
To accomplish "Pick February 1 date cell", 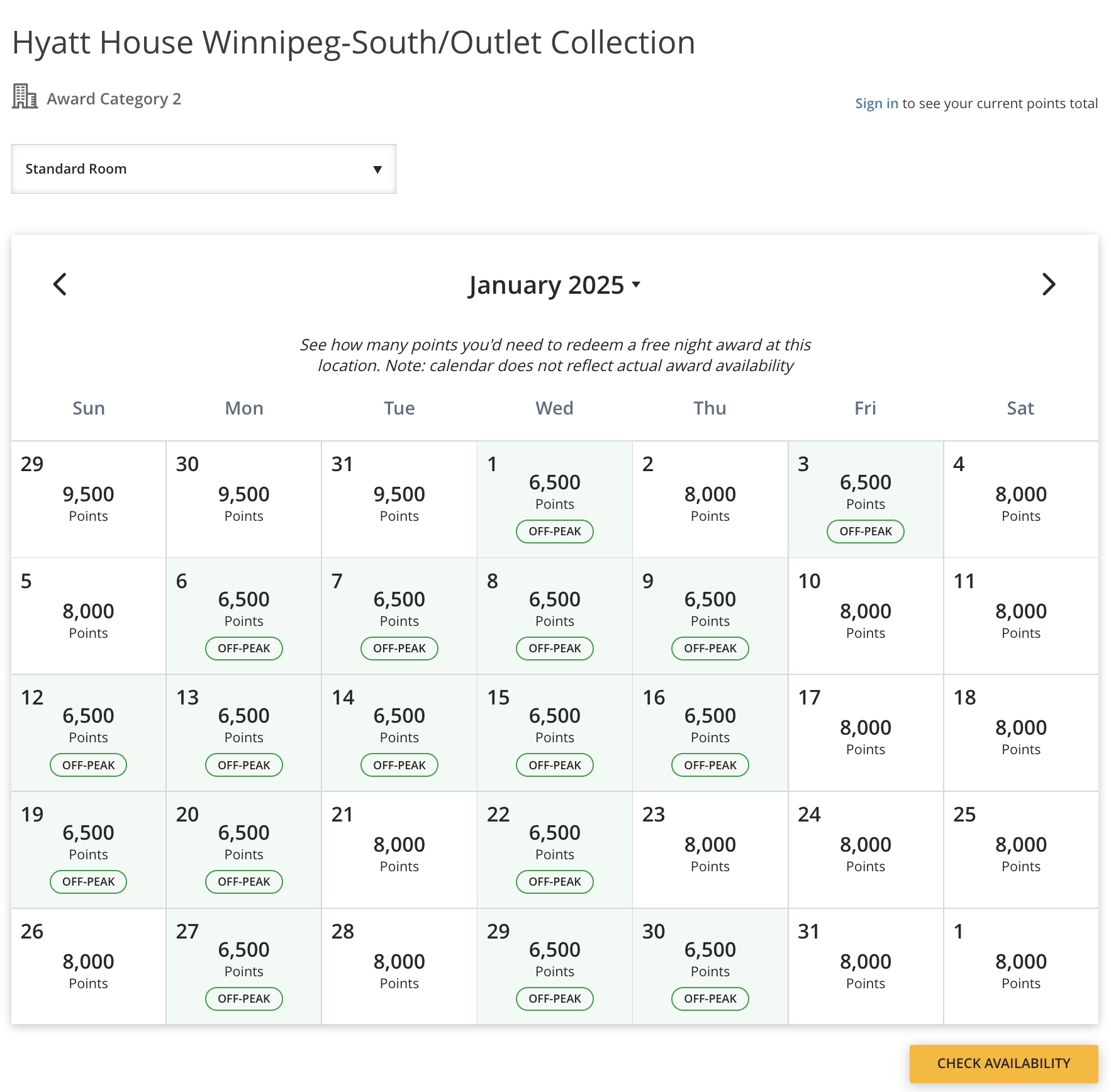I will pyautogui.click(x=1021, y=966).
